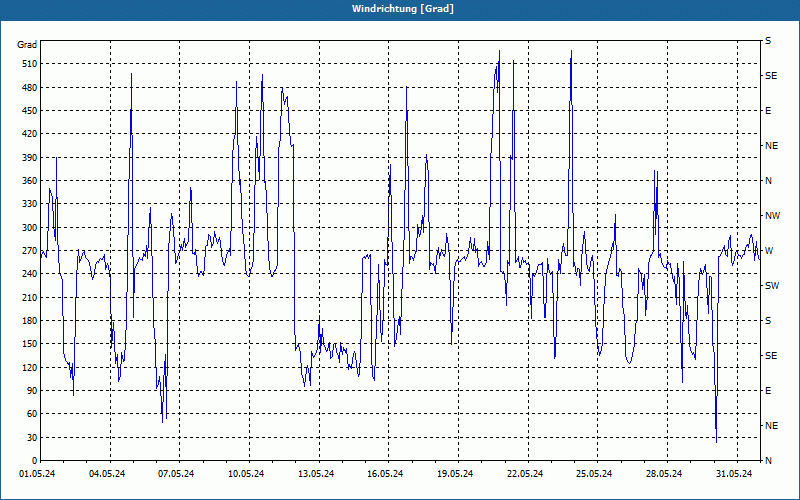Click the y-axis value 90
The height and width of the screenshot is (500, 800).
pyautogui.click(x=33, y=391)
